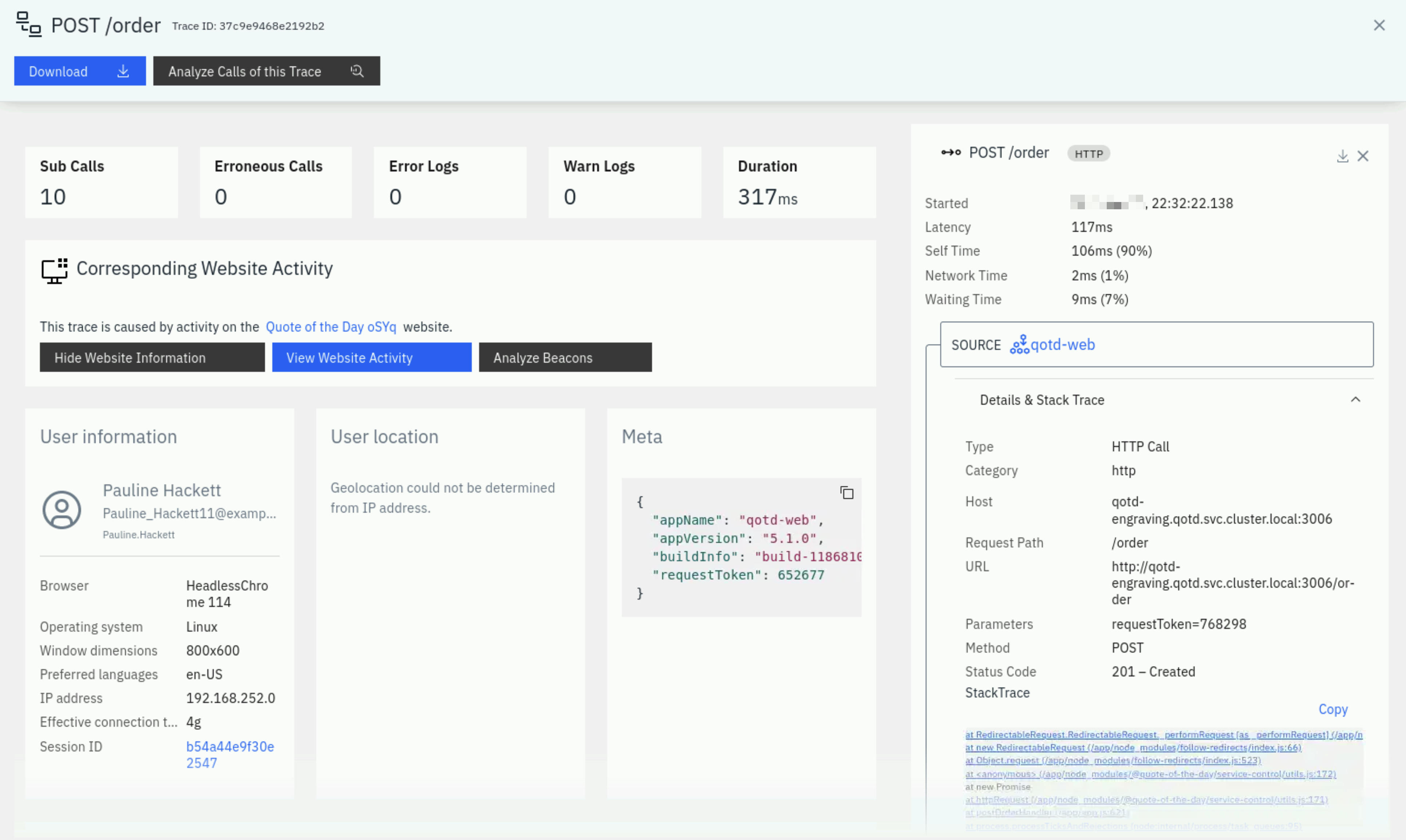Open Analyze Calls of this Trace
This screenshot has width=1406, height=840.
(x=266, y=71)
